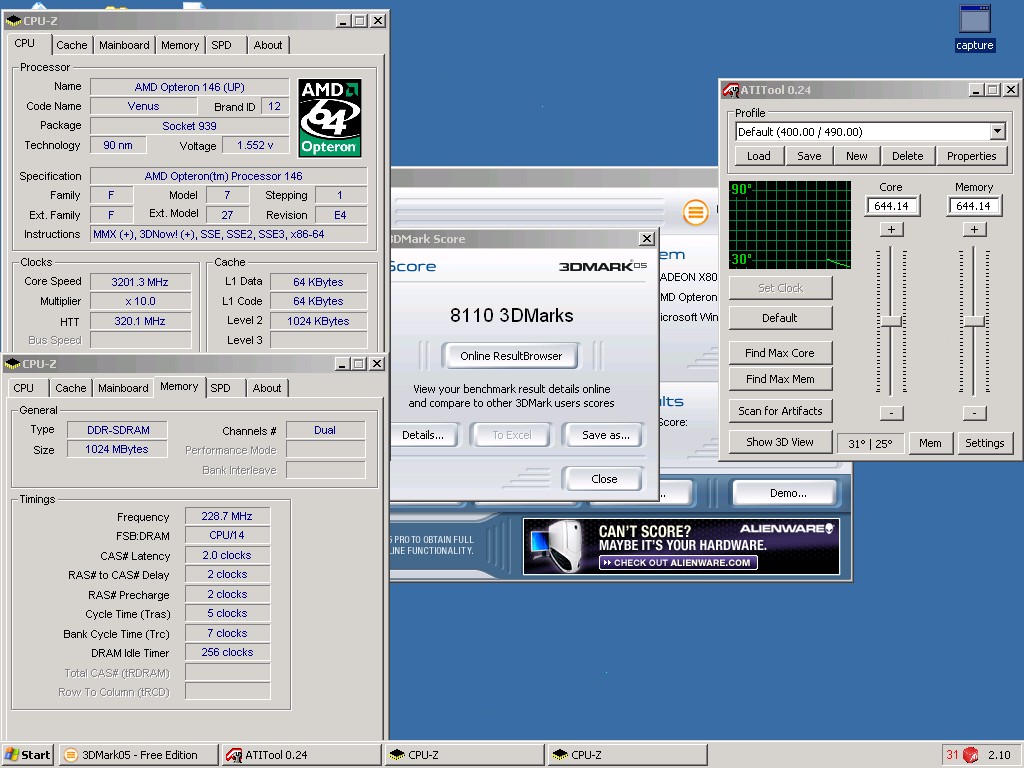
Task: Launch the Demo... button in 3DMark05
Action: point(786,493)
